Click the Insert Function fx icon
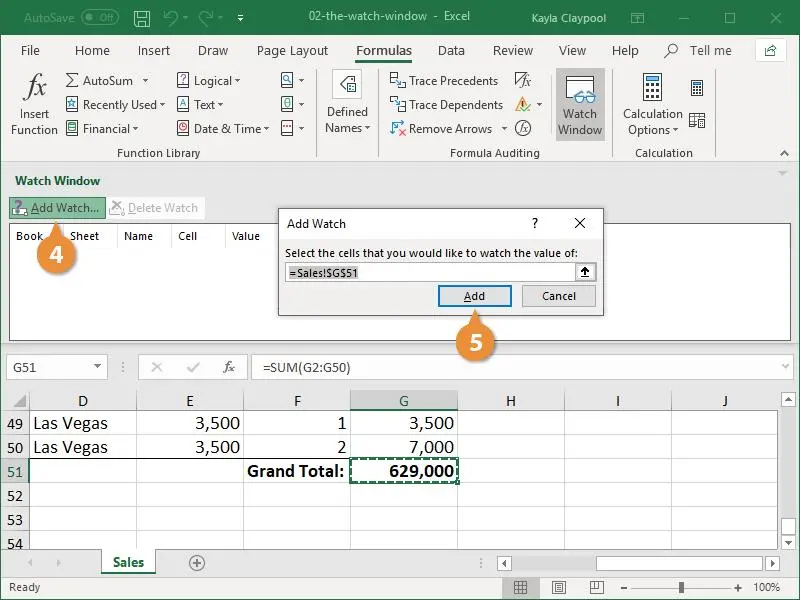 pos(35,87)
